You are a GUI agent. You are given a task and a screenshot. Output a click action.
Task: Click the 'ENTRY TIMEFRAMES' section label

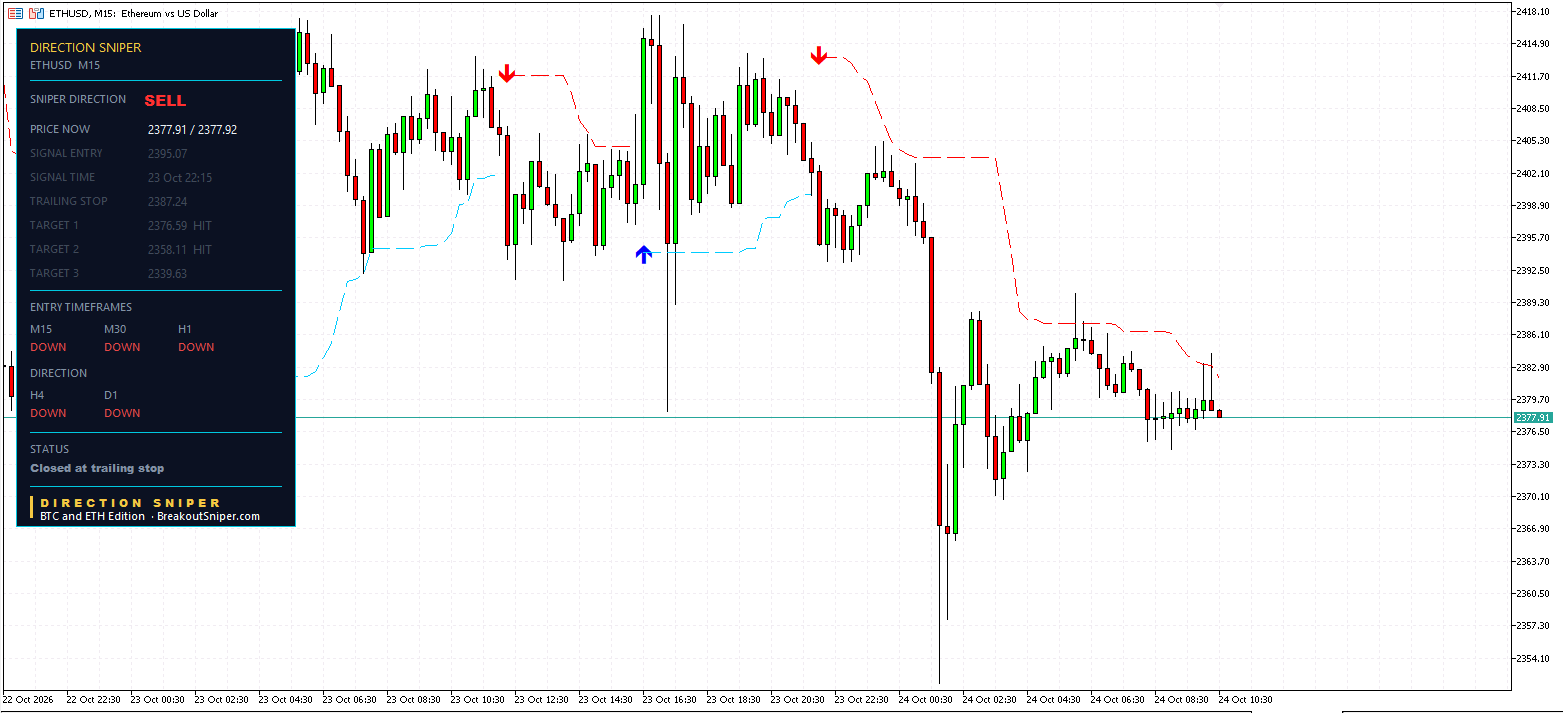[81, 307]
